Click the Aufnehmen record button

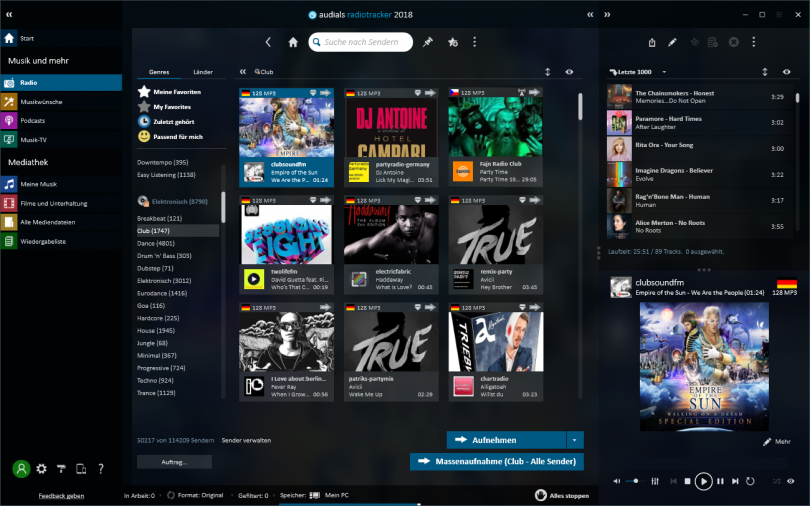[x=506, y=440]
